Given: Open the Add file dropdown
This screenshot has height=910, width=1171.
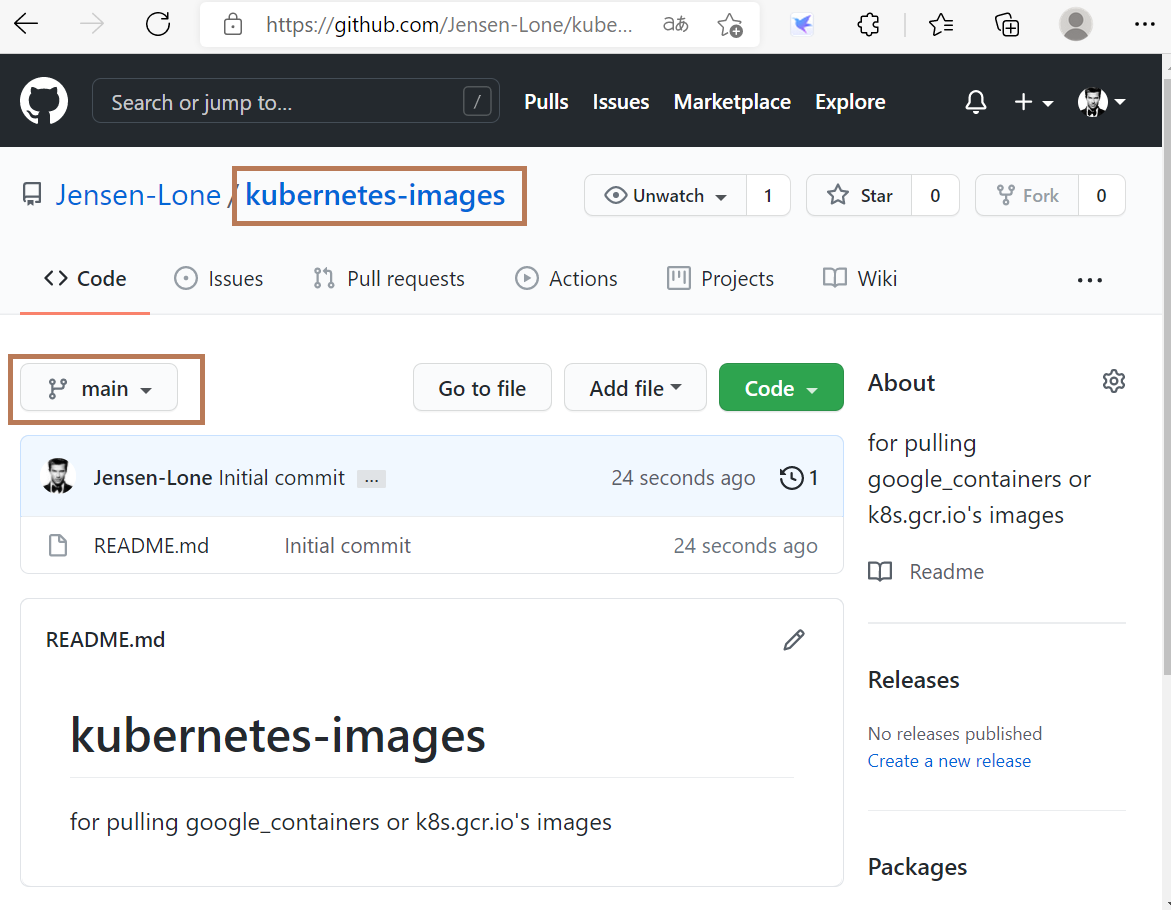Looking at the screenshot, I should coord(635,387).
